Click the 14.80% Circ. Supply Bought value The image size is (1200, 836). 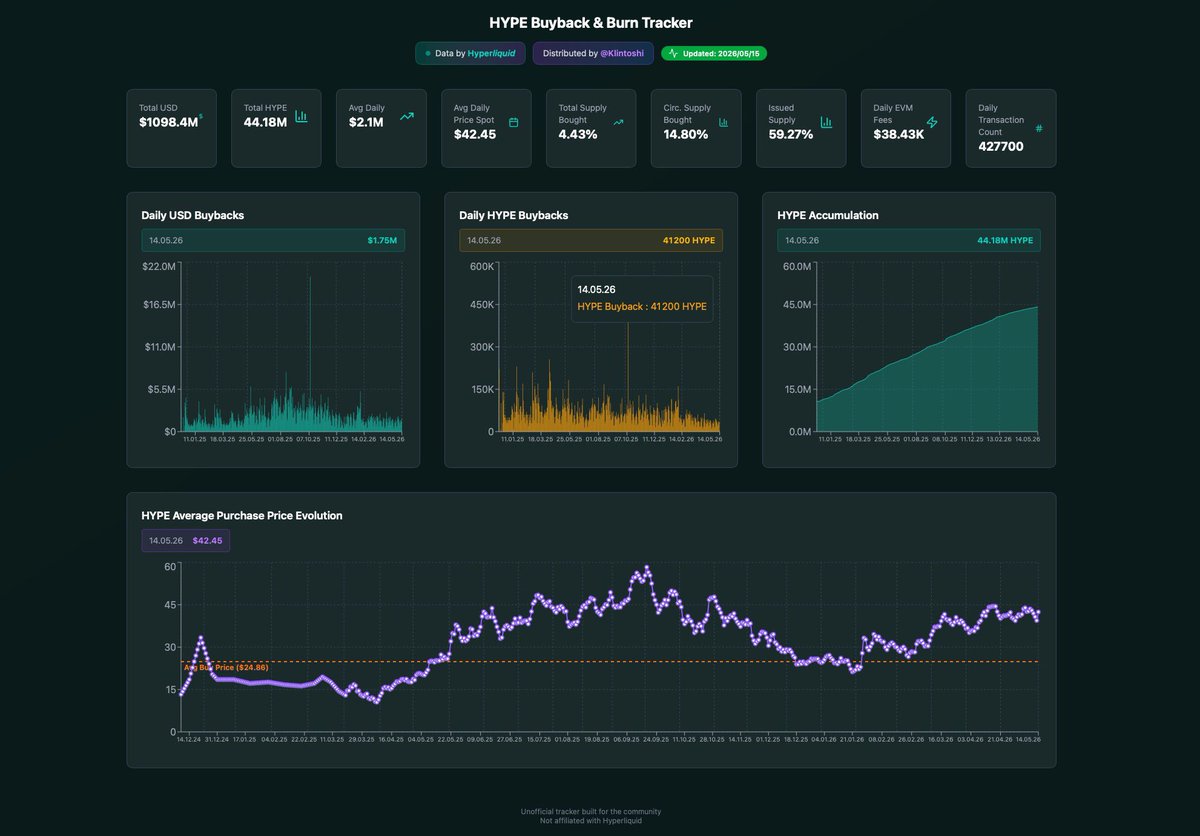tap(686, 134)
